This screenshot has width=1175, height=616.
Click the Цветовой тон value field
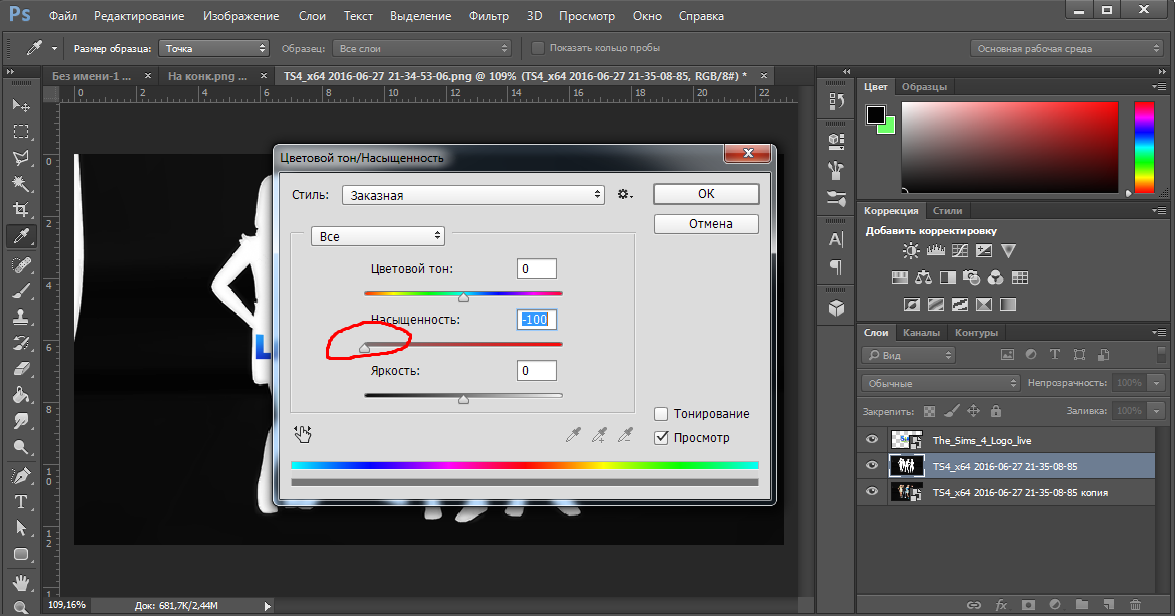coord(537,268)
